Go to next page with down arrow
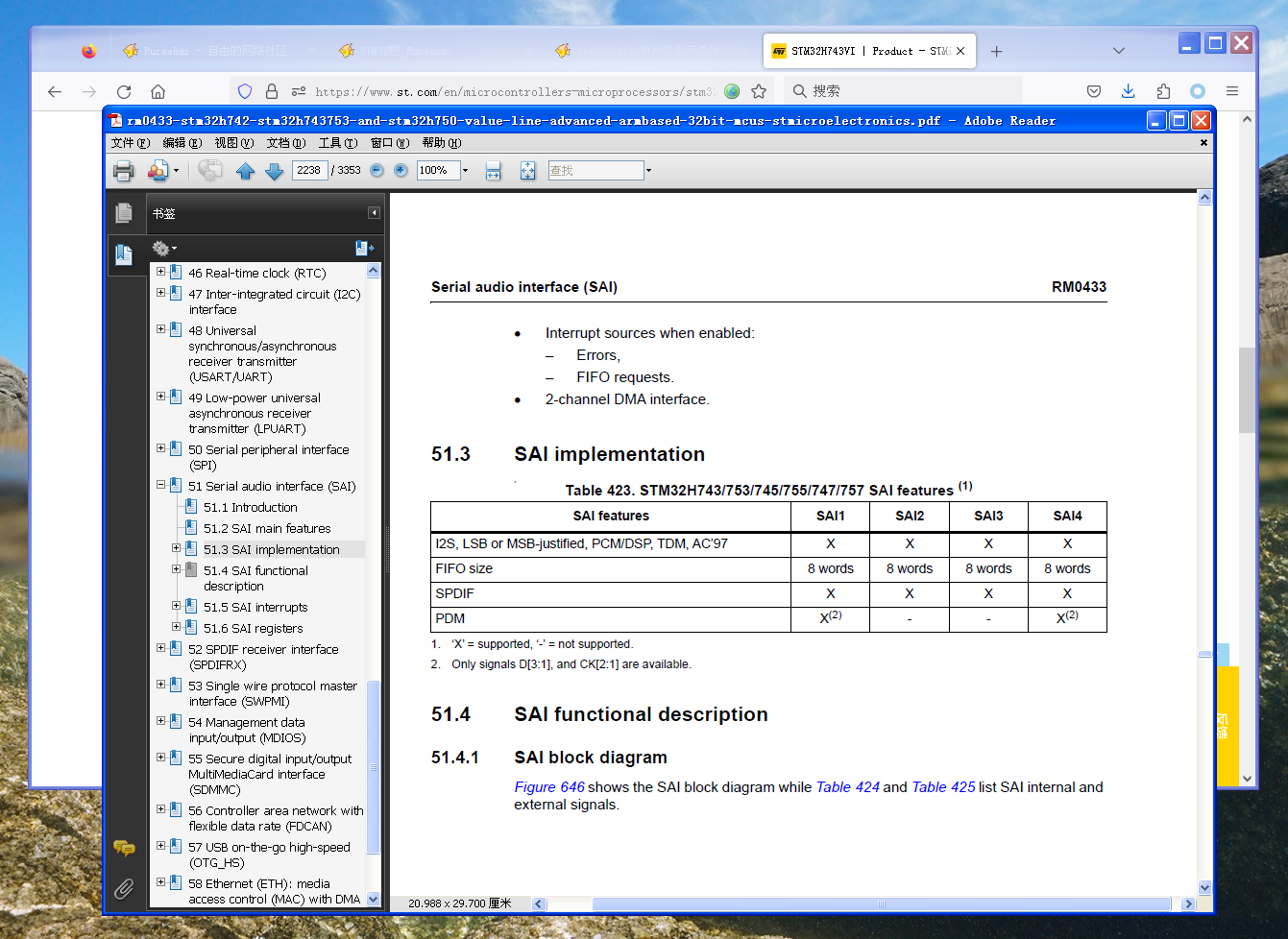This screenshot has width=1288, height=939. click(275, 171)
